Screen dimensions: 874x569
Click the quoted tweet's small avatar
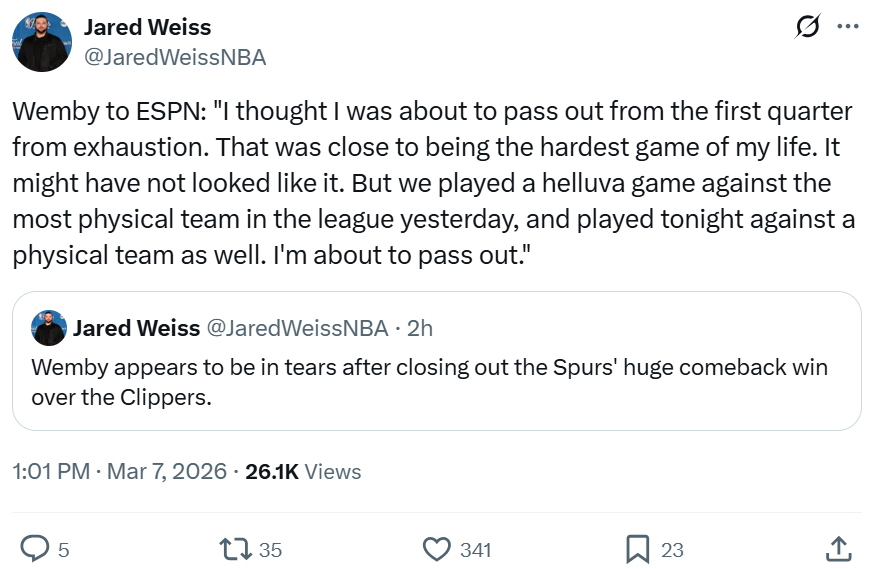(49, 328)
